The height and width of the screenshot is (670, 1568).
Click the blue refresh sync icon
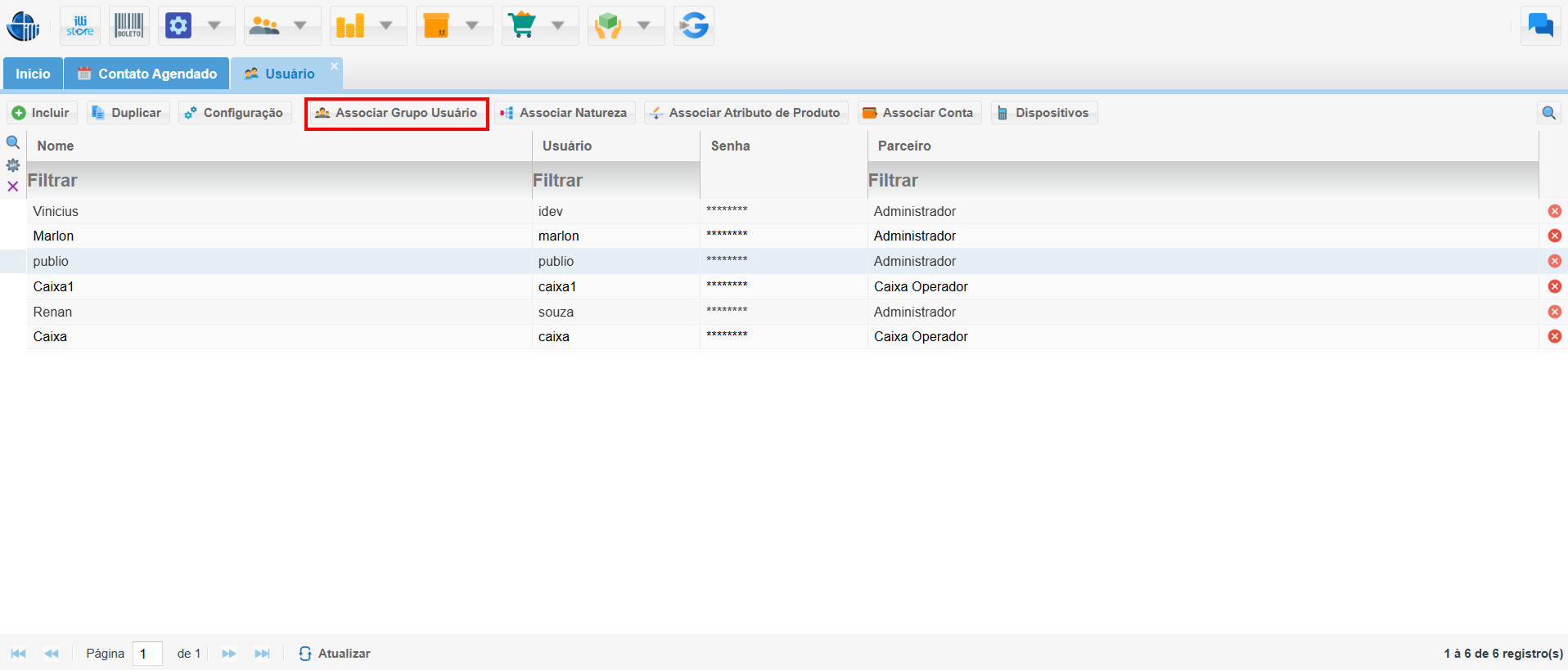click(694, 26)
